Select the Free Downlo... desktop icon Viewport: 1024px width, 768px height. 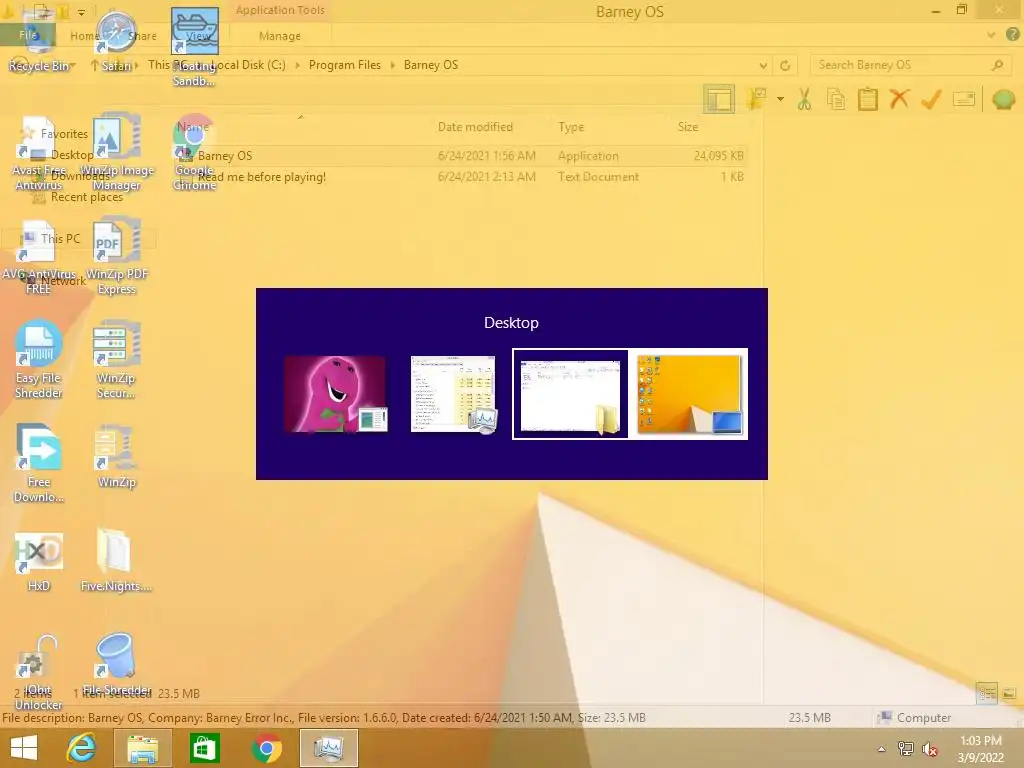tap(39, 464)
